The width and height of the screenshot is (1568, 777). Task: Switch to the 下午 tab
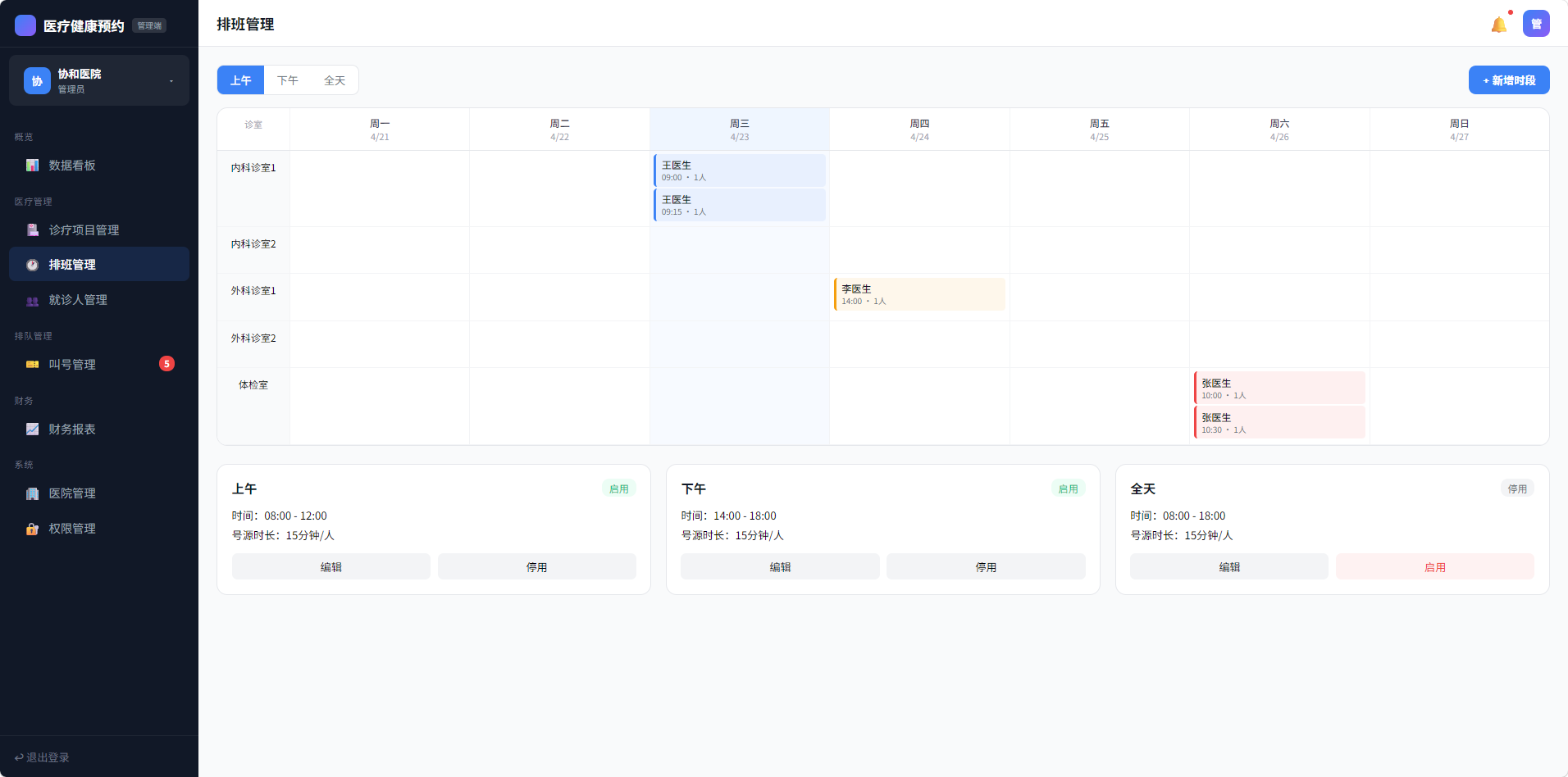[x=288, y=80]
